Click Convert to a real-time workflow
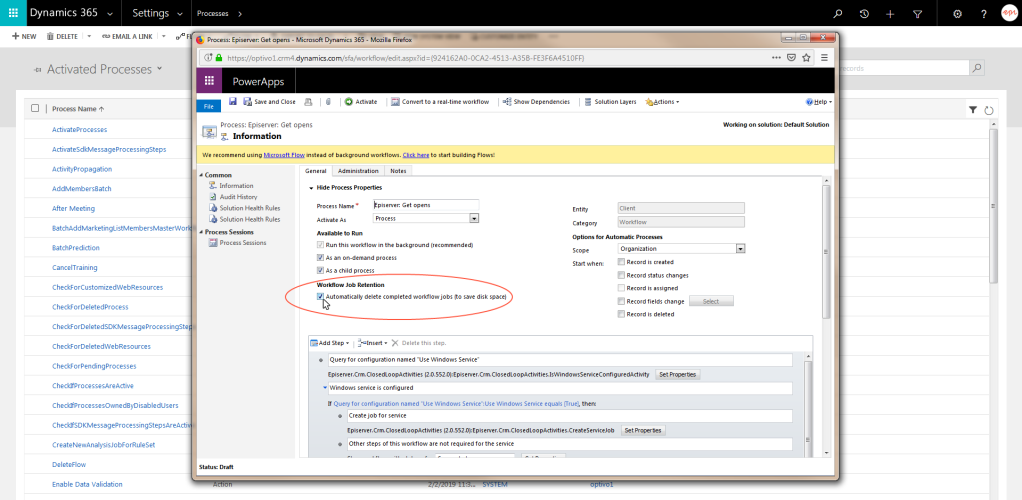Image resolution: width=1022 pixels, height=500 pixels. click(x=440, y=101)
